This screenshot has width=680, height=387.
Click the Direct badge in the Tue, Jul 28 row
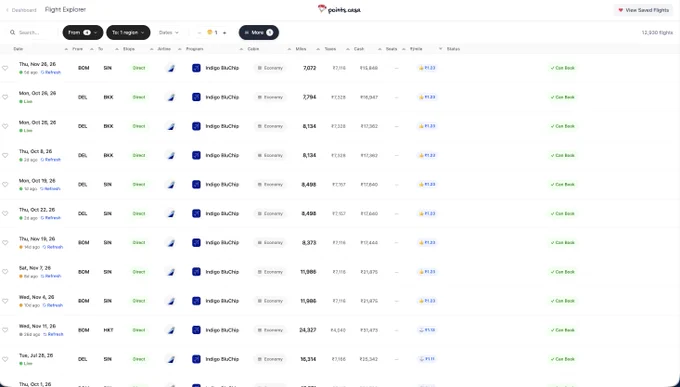click(x=139, y=359)
